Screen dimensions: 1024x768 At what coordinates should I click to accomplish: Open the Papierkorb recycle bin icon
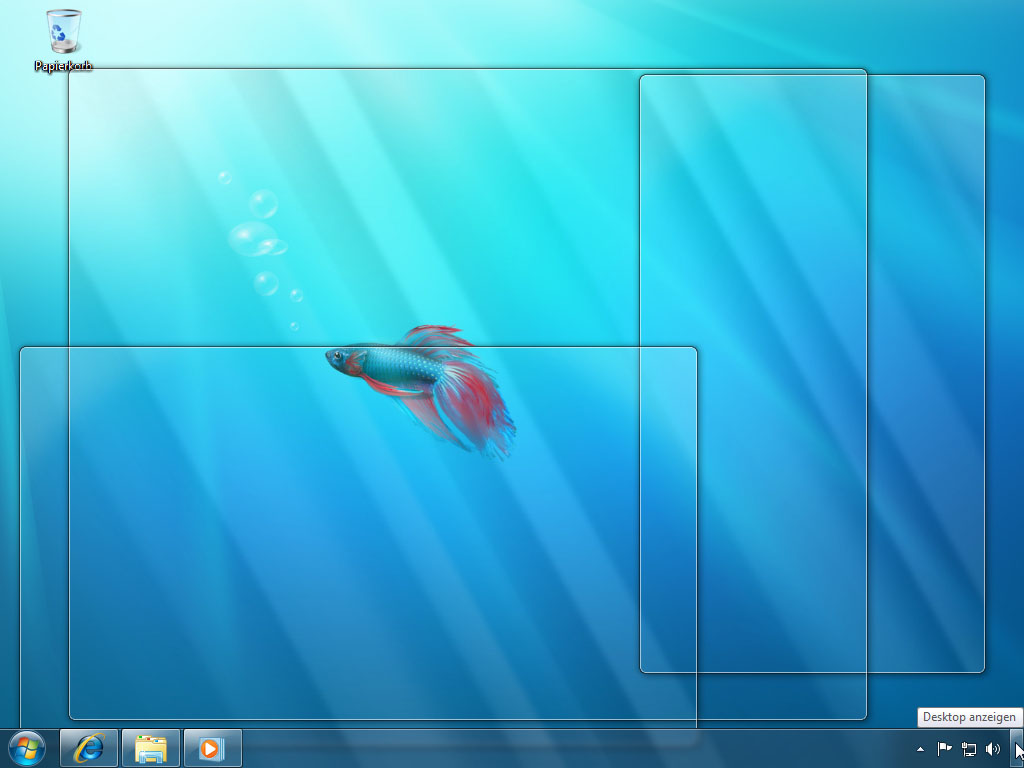tap(64, 32)
